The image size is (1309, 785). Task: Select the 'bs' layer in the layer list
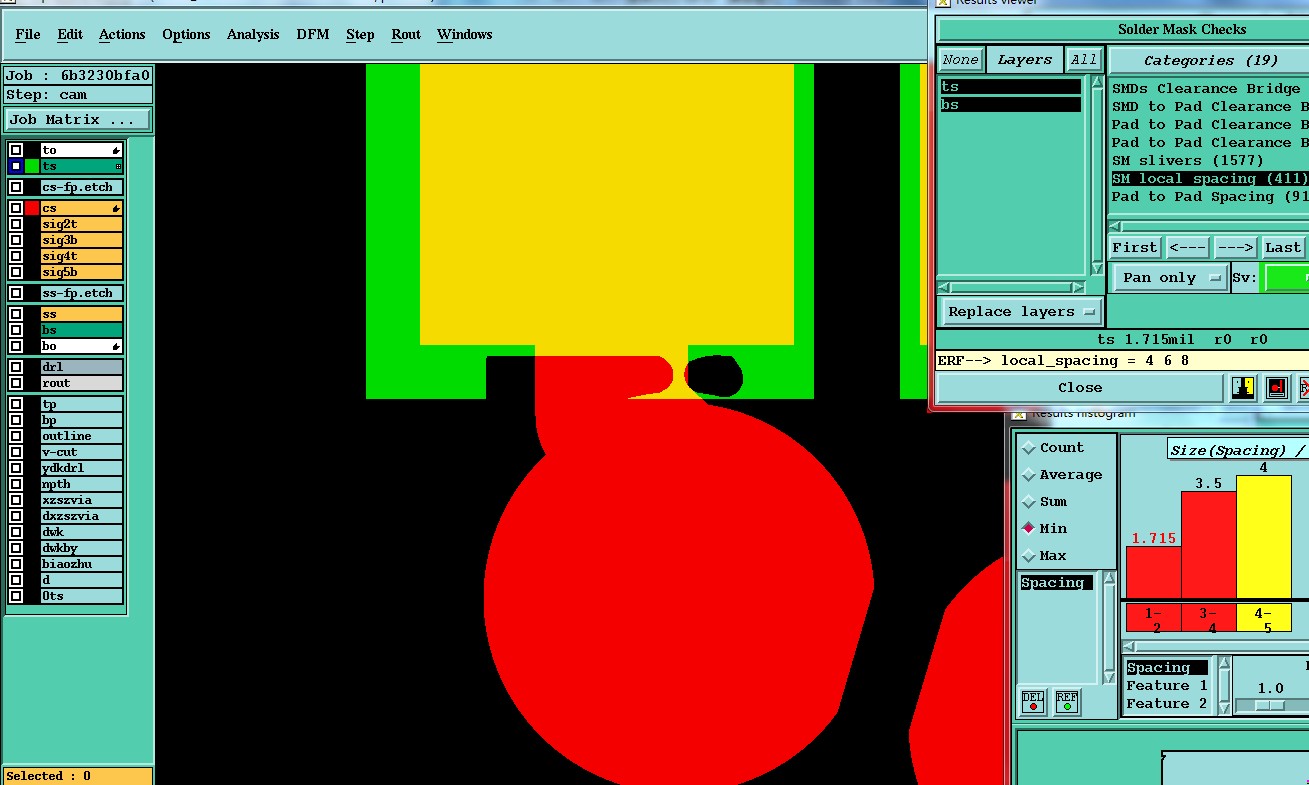[x=82, y=330]
